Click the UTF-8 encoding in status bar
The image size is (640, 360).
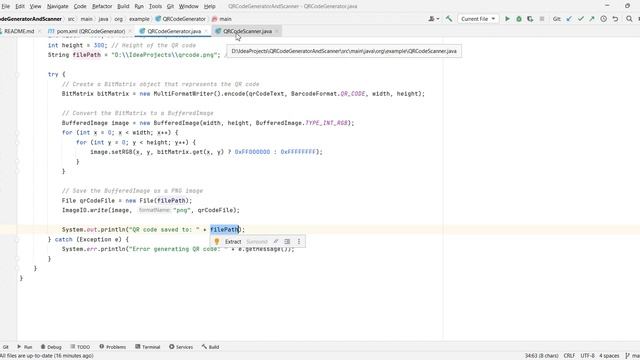coord(587,356)
